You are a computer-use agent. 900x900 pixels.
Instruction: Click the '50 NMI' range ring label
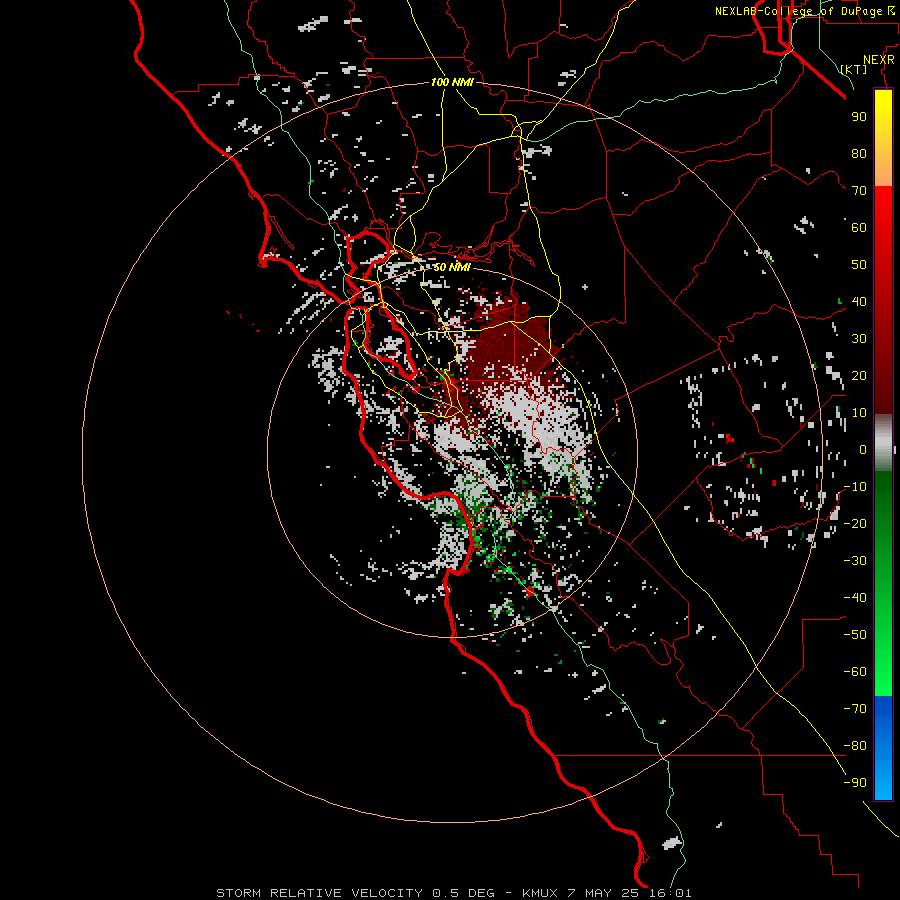pos(452,267)
